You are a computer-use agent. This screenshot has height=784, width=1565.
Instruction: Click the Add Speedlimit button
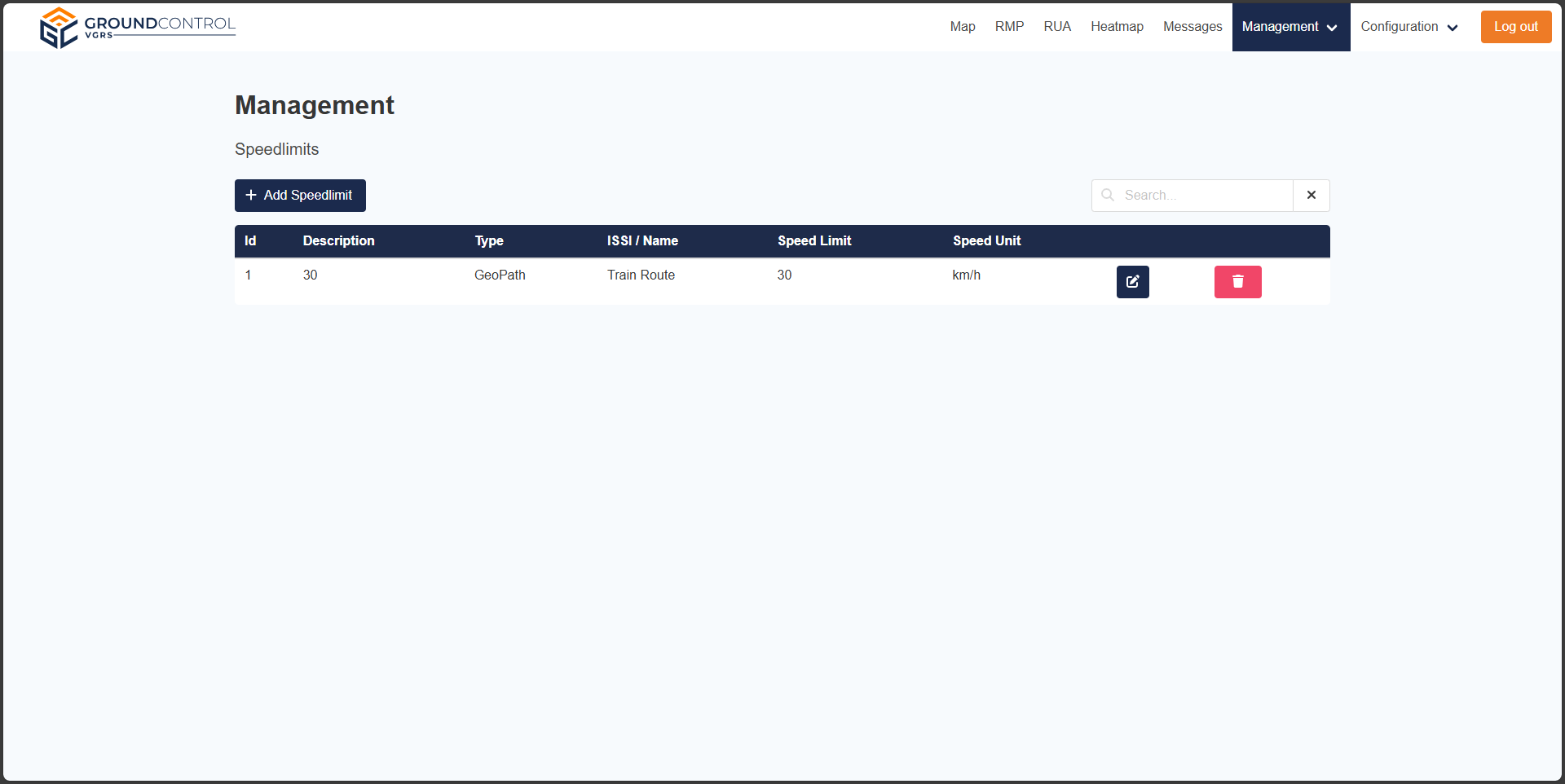300,196
